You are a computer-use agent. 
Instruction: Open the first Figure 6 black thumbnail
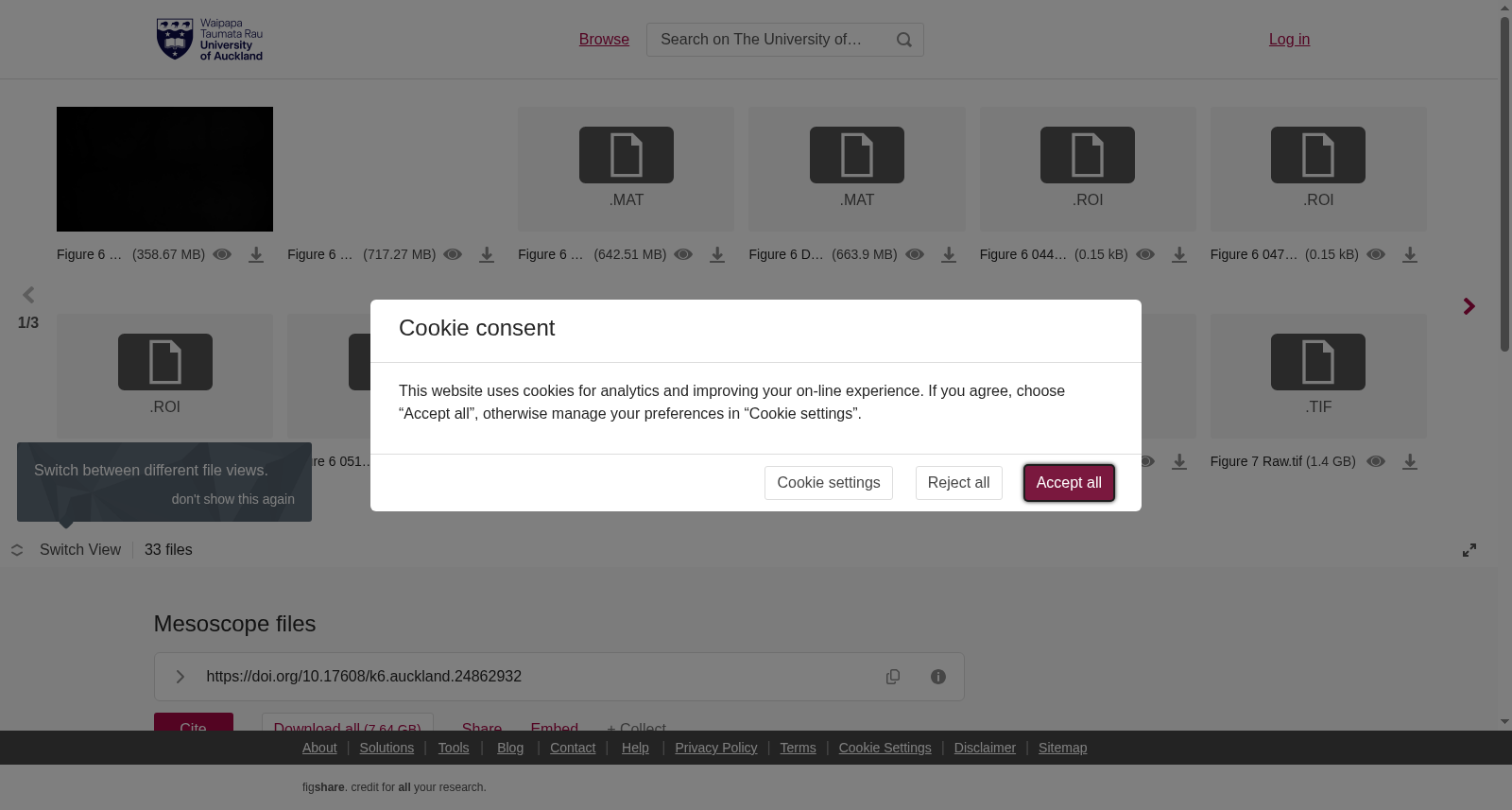[x=164, y=169]
